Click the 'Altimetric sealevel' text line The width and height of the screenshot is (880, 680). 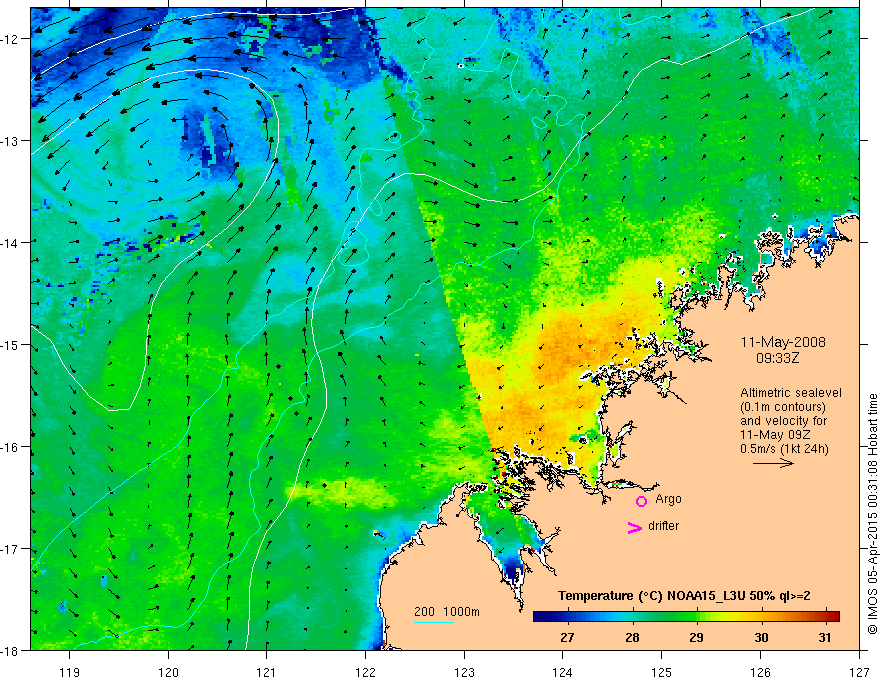pyautogui.click(x=791, y=393)
